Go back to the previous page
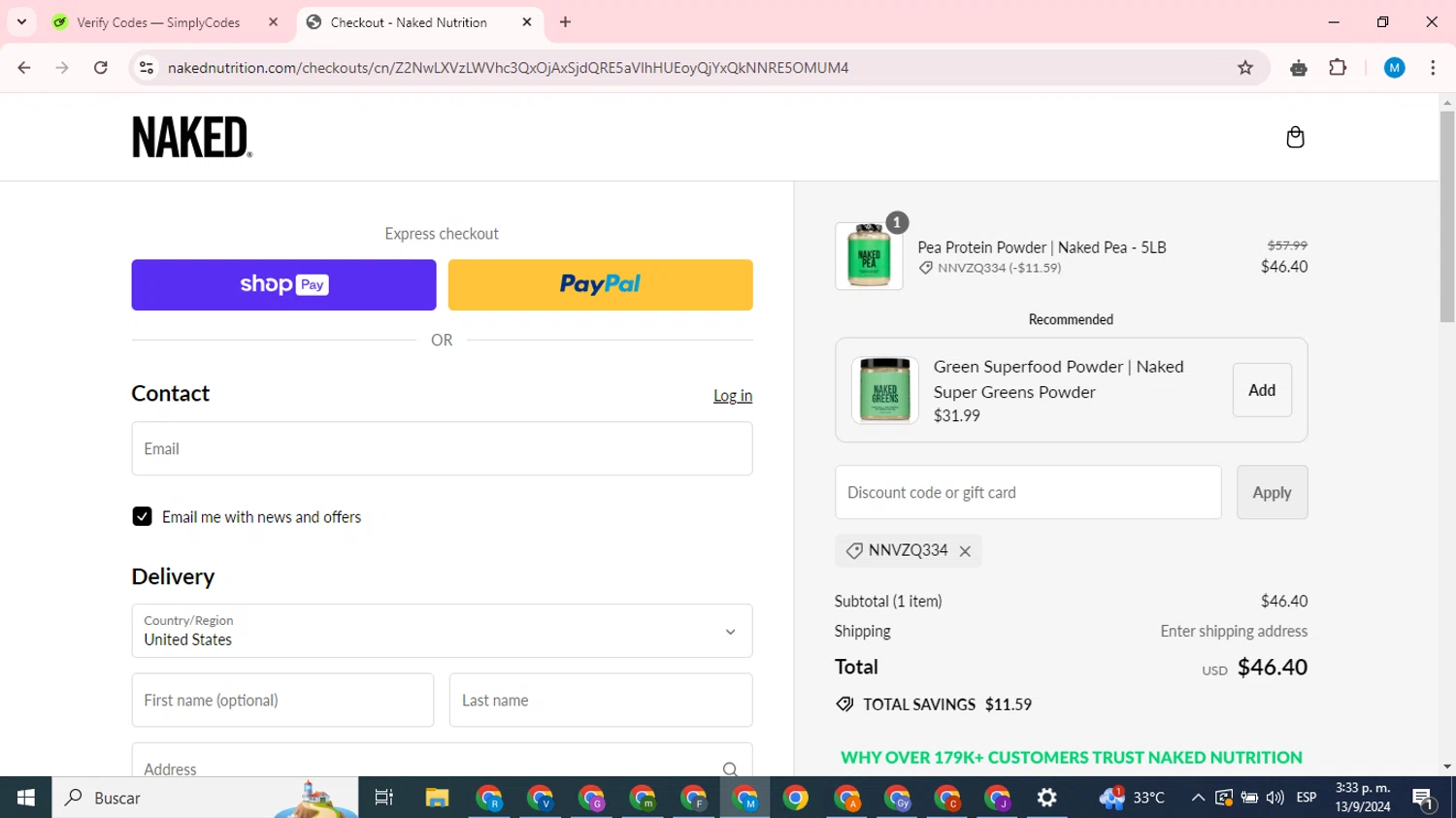 [x=24, y=68]
